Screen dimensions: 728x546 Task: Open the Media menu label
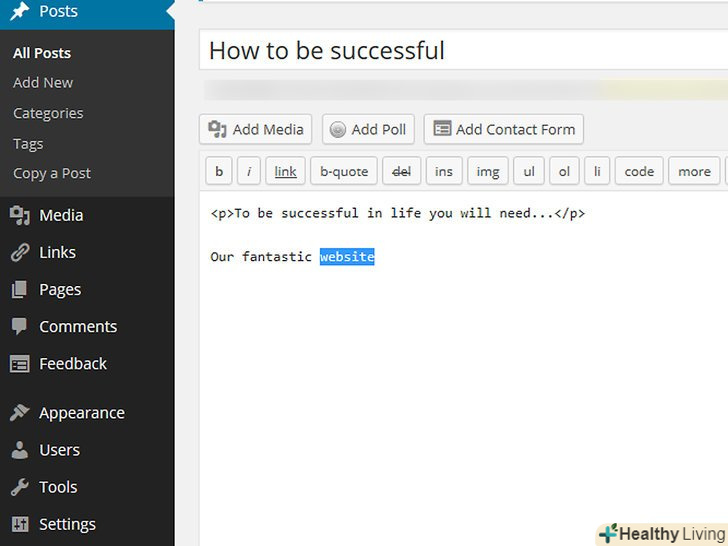tap(61, 215)
